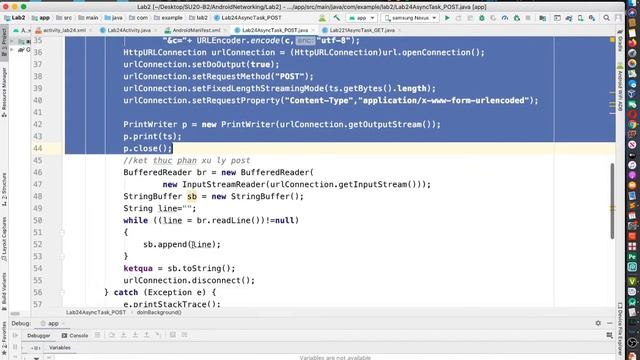
Task: Open the Gradle tool window side tab
Action: (620, 41)
